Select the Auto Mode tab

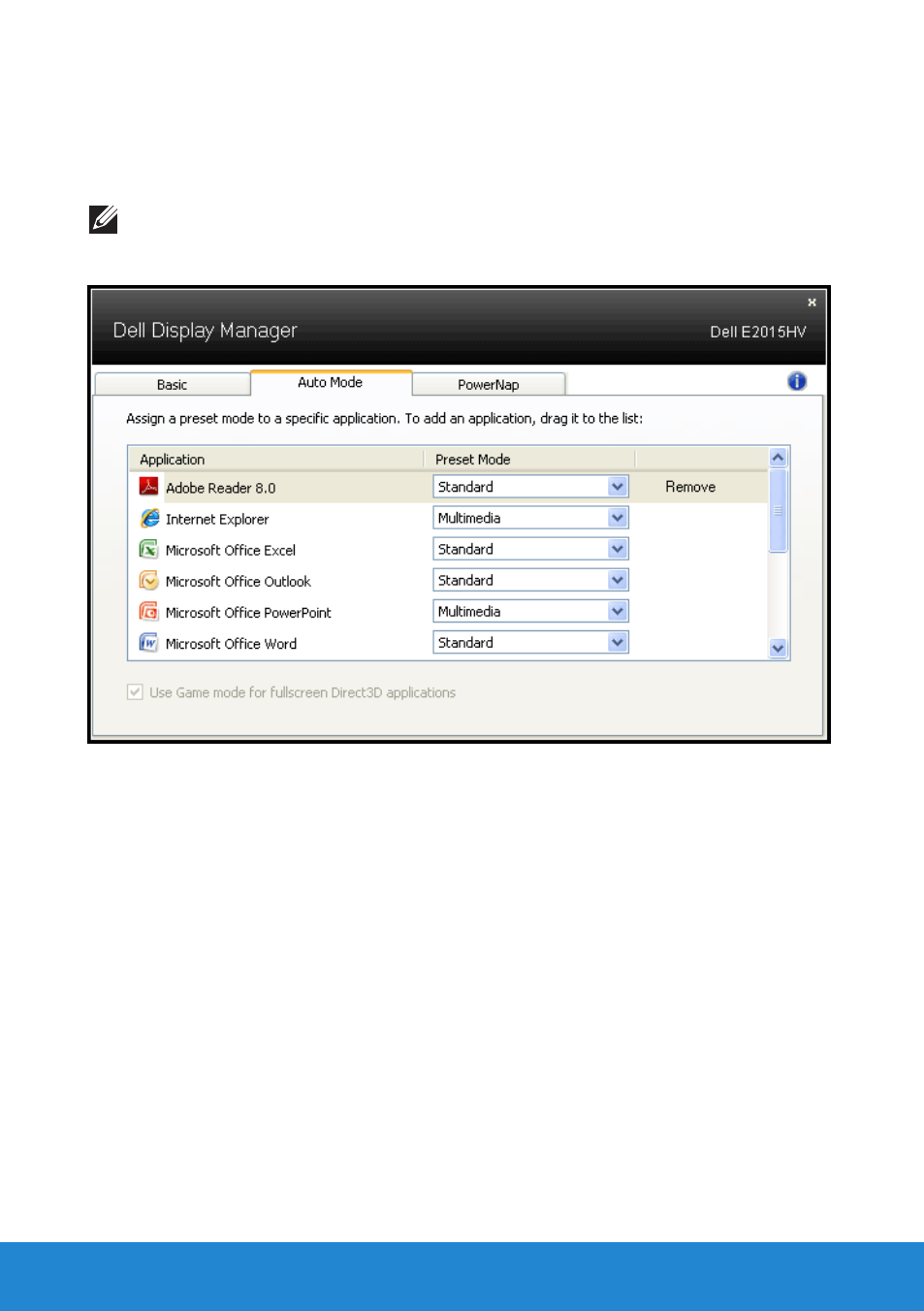(331, 382)
